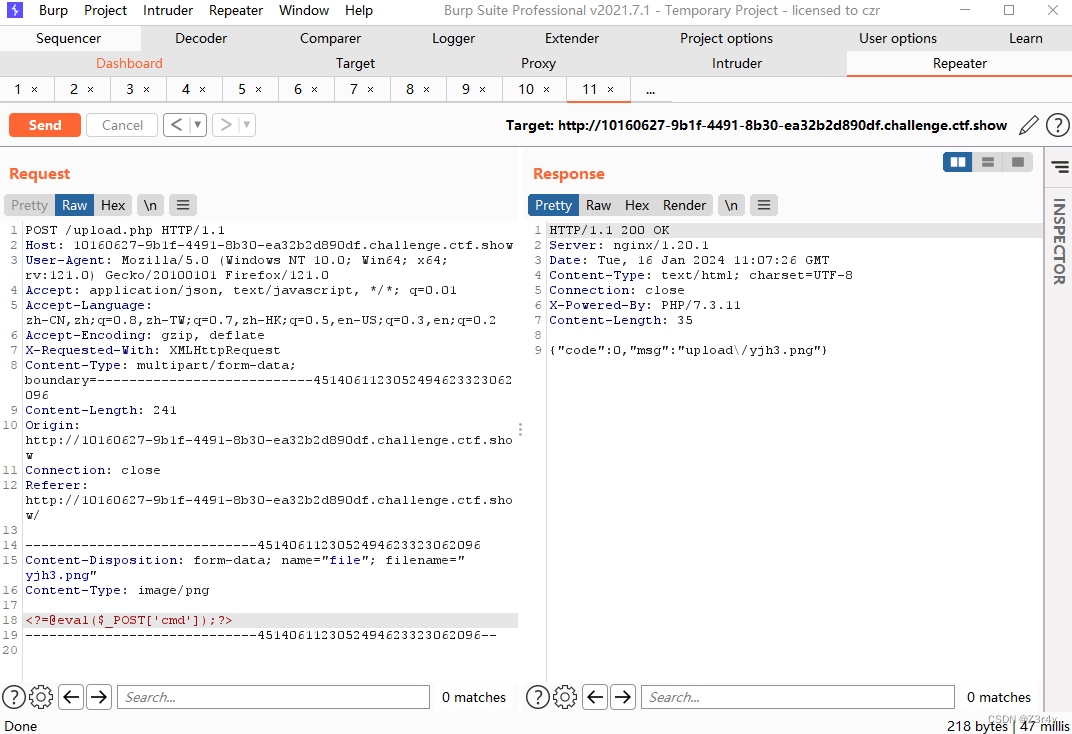Open the Extender tab

pos(572,38)
